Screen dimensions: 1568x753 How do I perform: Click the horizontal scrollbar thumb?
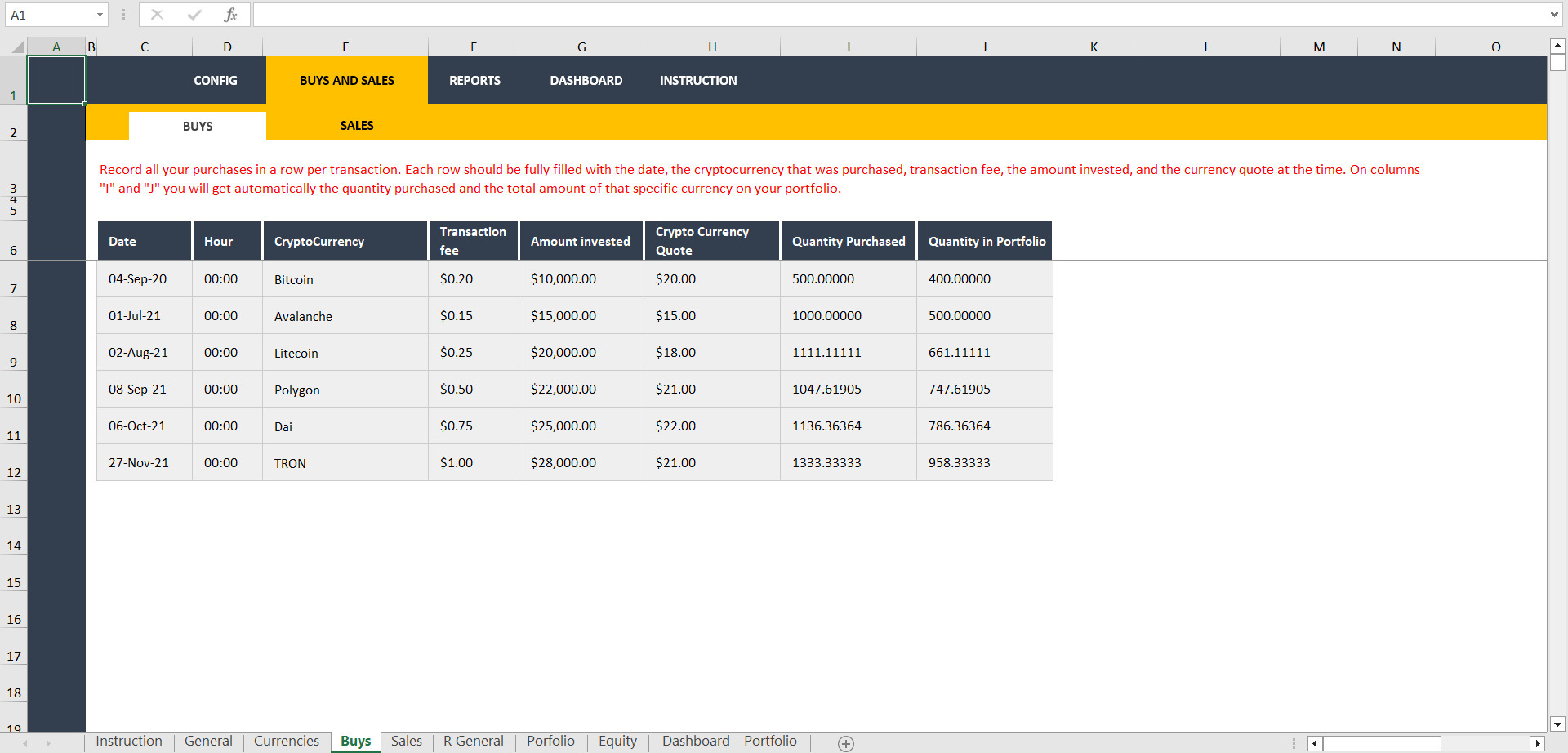coord(1382,743)
